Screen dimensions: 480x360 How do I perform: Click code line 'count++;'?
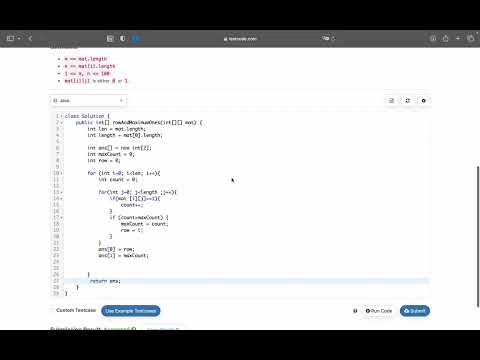click(x=132, y=205)
